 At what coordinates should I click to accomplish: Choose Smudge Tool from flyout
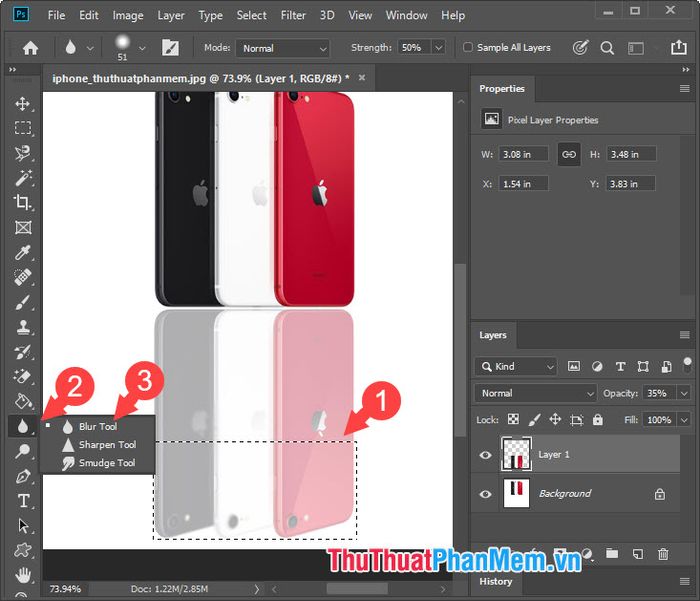tap(98, 463)
